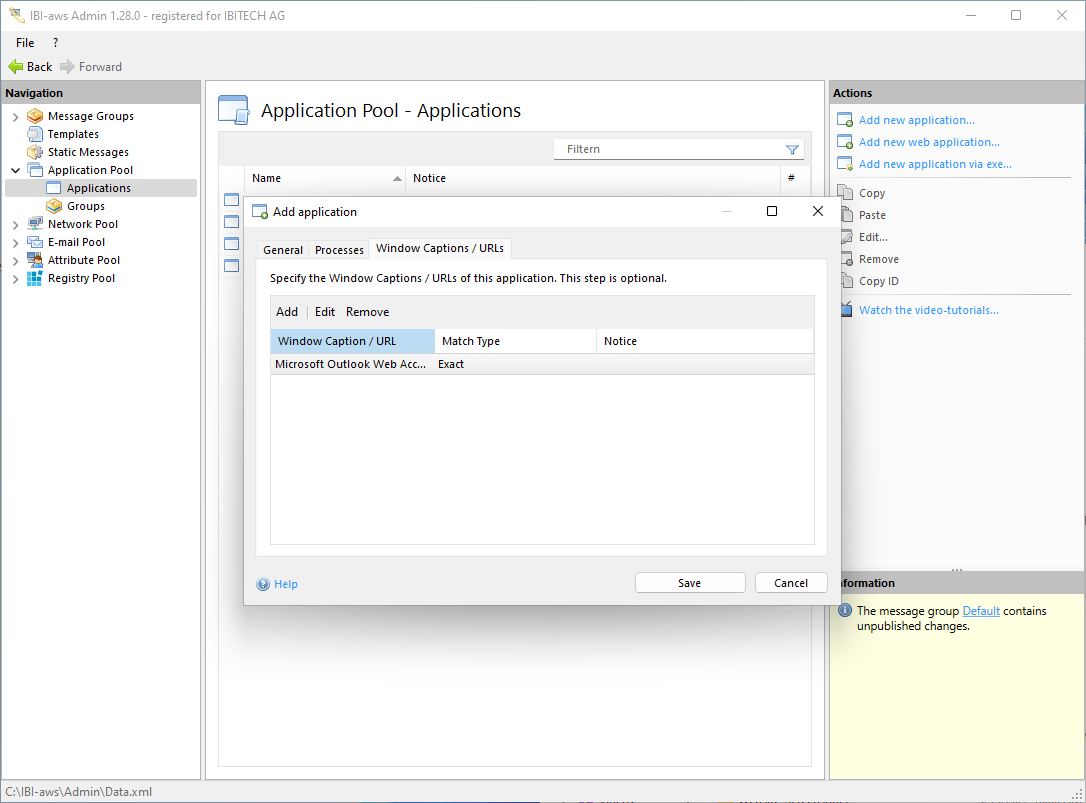Click the Filtern search input field
This screenshot has width=1086, height=803.
click(x=670, y=149)
